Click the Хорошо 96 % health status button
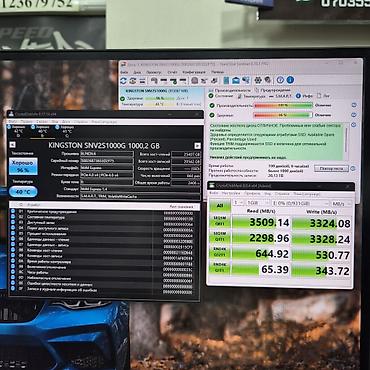 [x=23, y=166]
